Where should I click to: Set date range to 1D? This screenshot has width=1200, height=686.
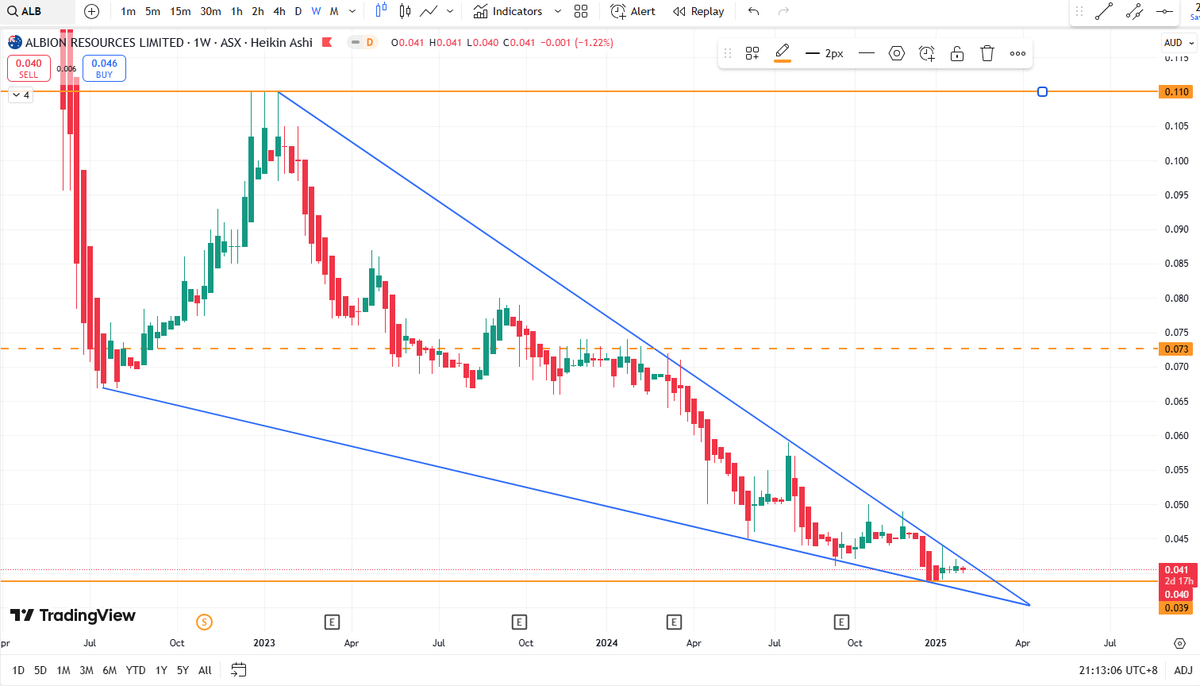pyautogui.click(x=18, y=670)
